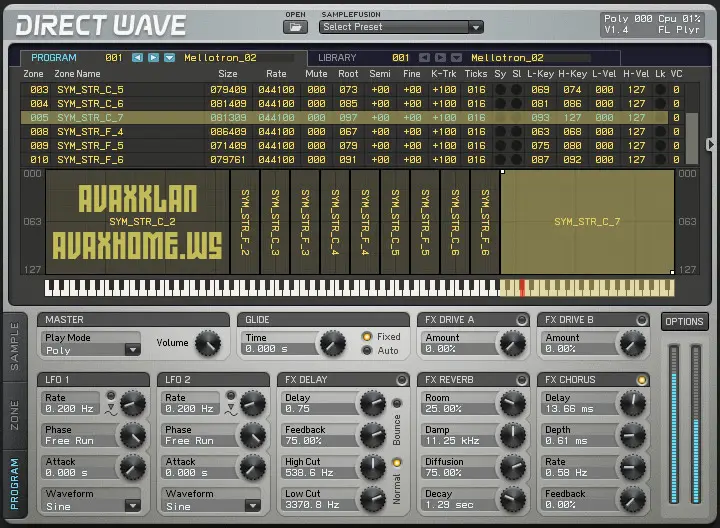
Task: Click LFO 1 waveform shape icon below LED
Action: click(111, 410)
